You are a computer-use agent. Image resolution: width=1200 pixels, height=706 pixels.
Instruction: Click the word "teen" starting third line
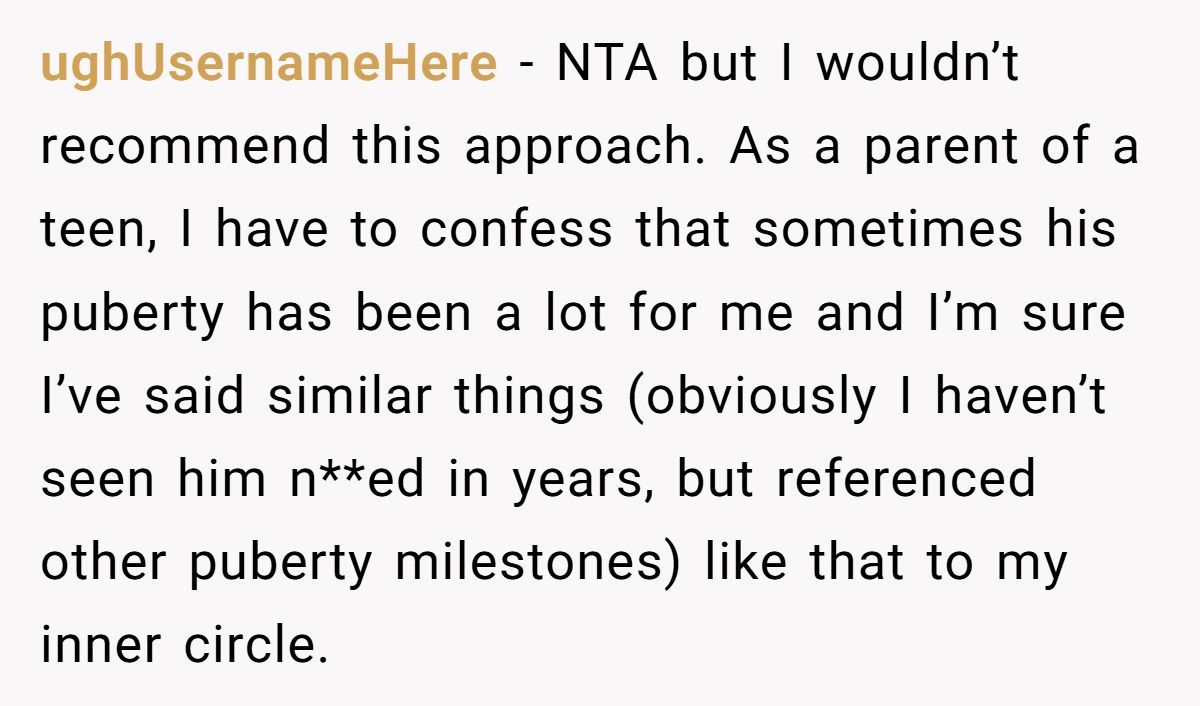coord(92,230)
